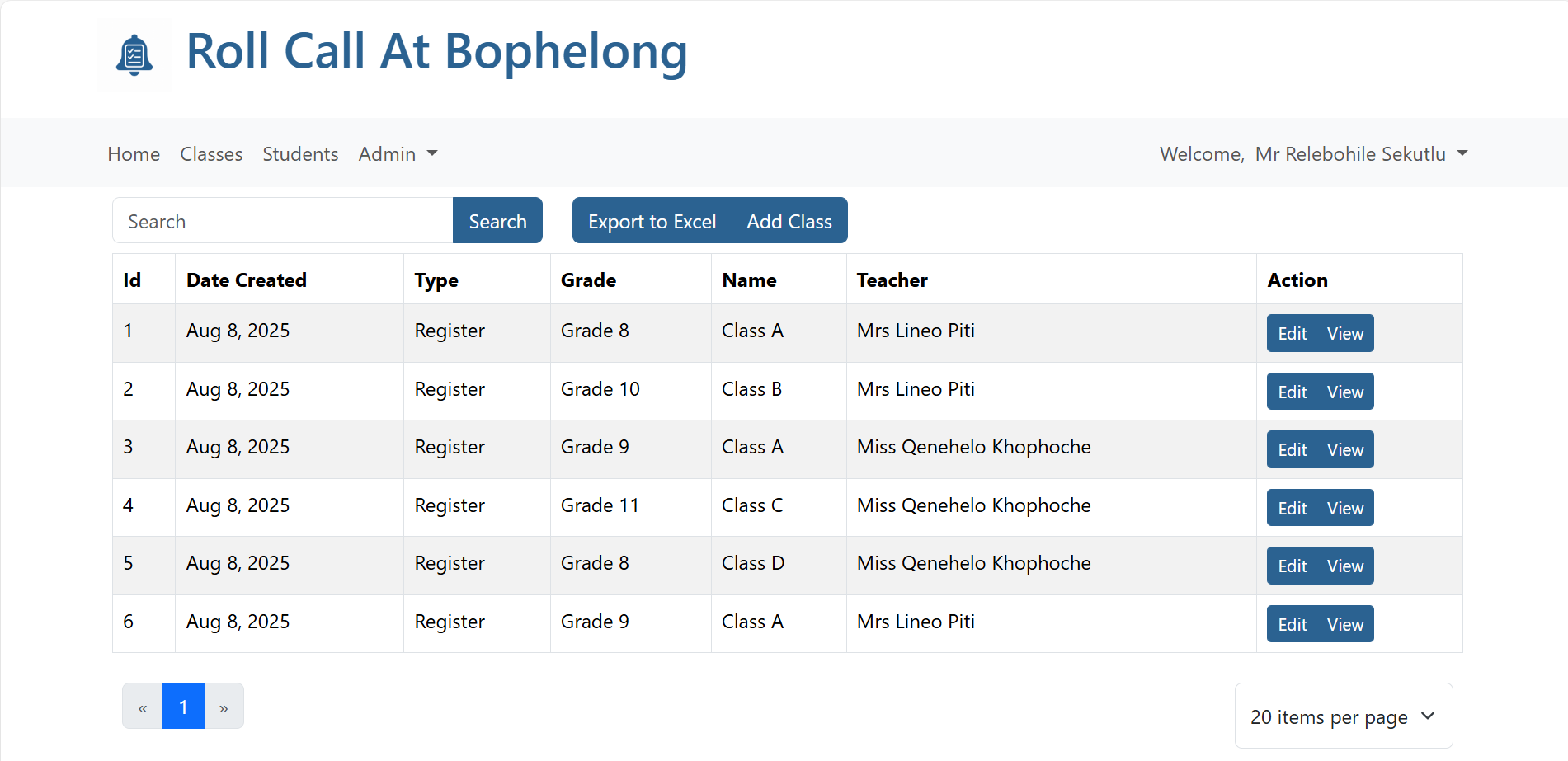The width and height of the screenshot is (1568, 761).
Task: Edit class with Id 3
Action: 1292,450
